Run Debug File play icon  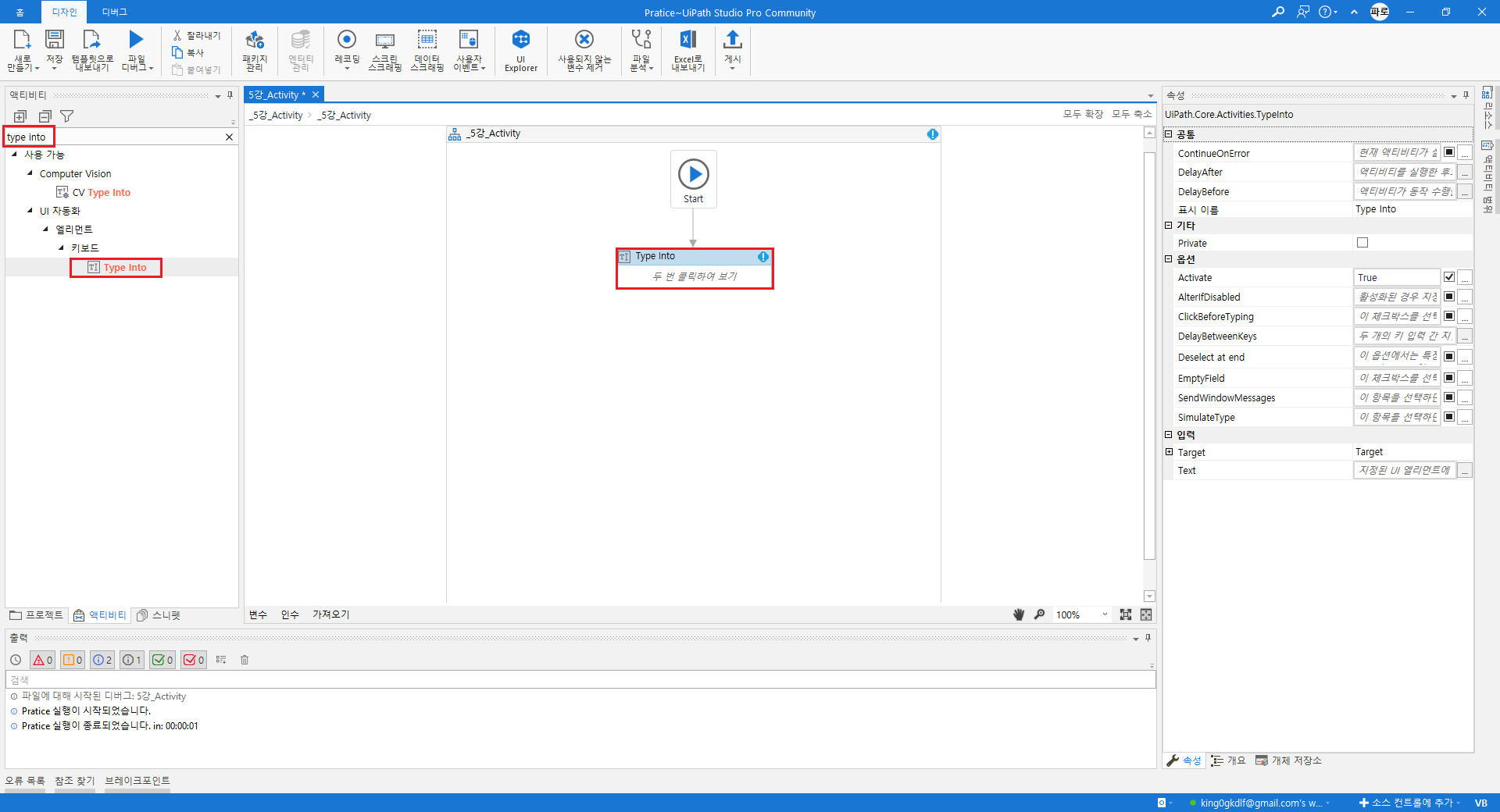[x=136, y=40]
